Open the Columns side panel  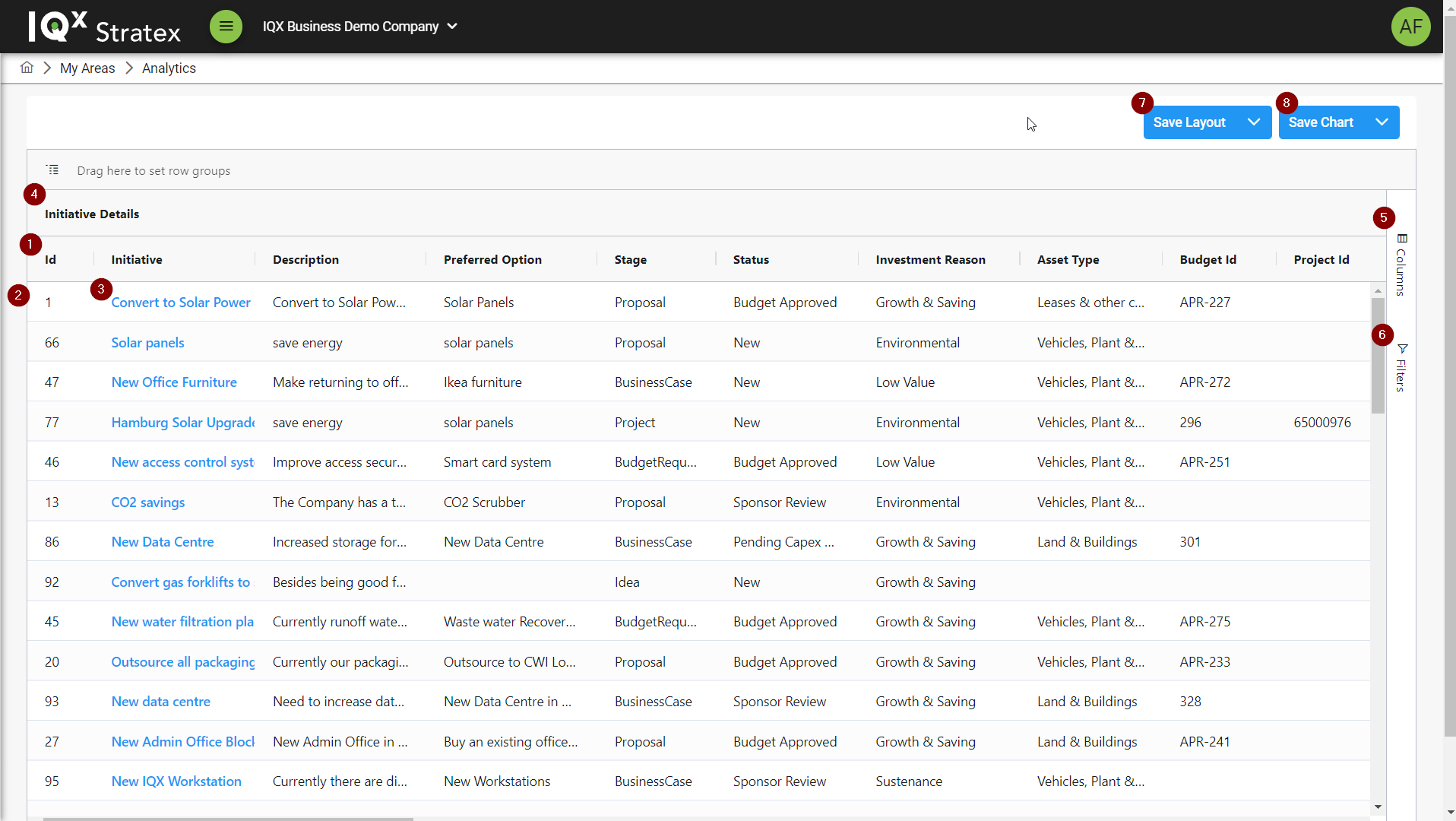coord(1401,265)
